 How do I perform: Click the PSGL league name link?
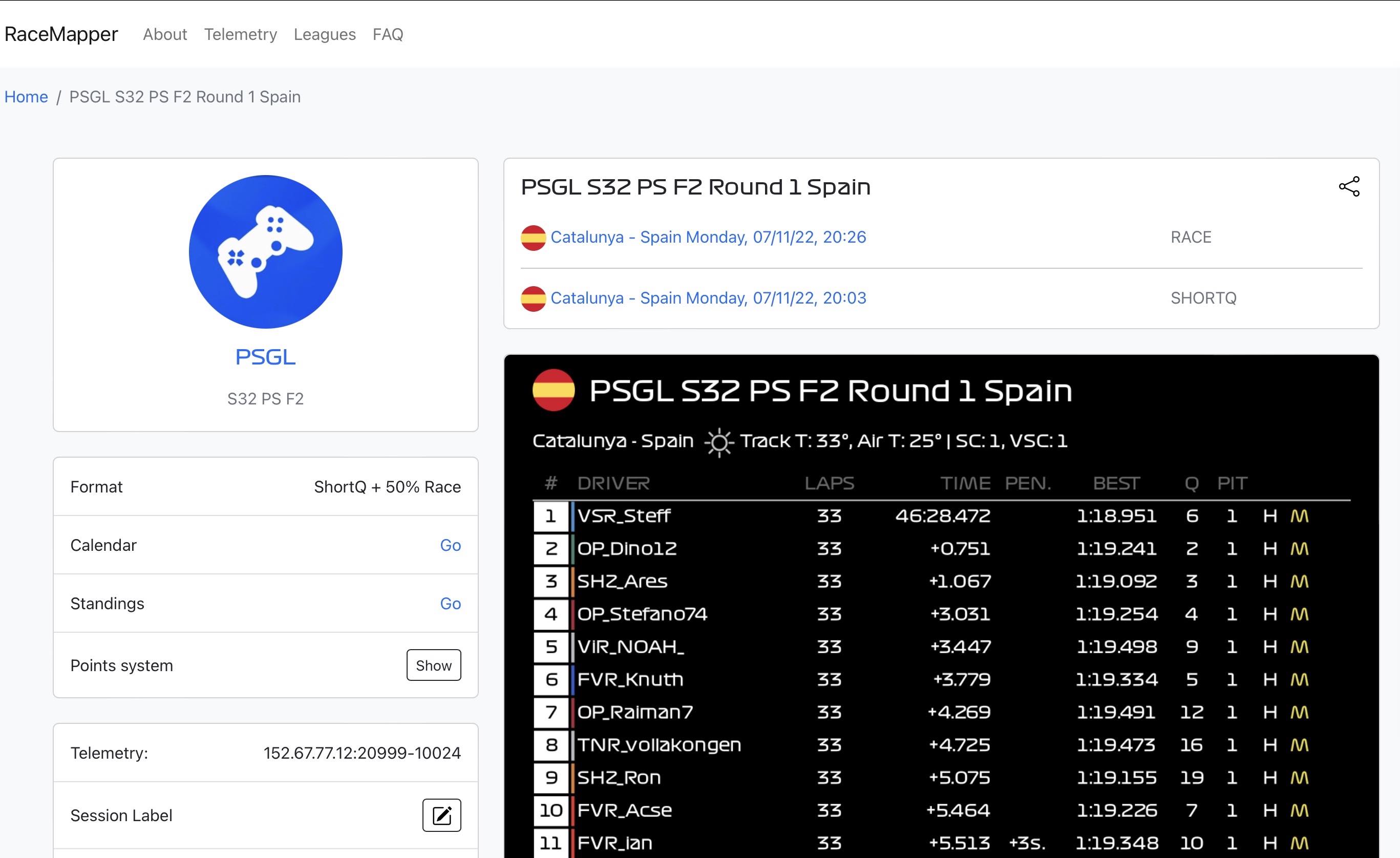[x=265, y=357]
